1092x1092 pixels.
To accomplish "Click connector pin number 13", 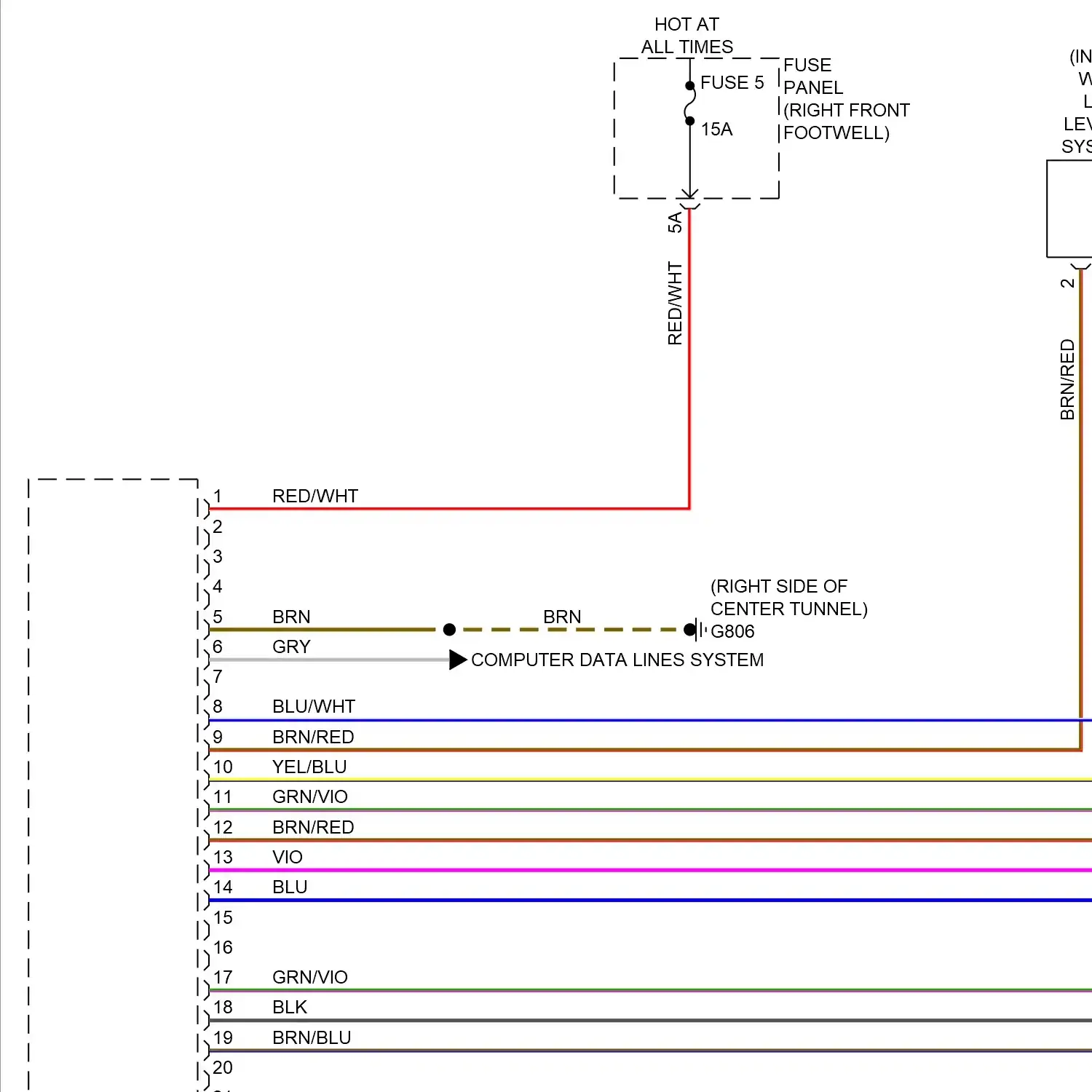I will click(223, 858).
